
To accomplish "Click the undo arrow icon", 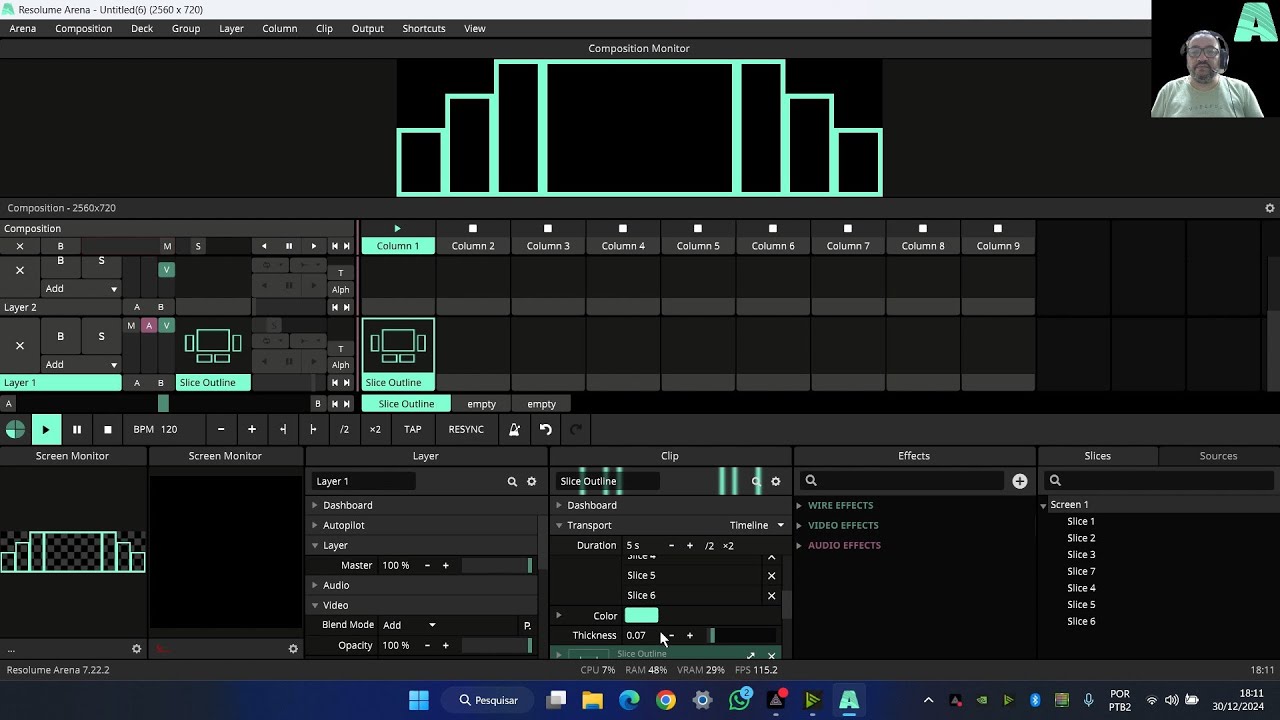I will click(545, 429).
